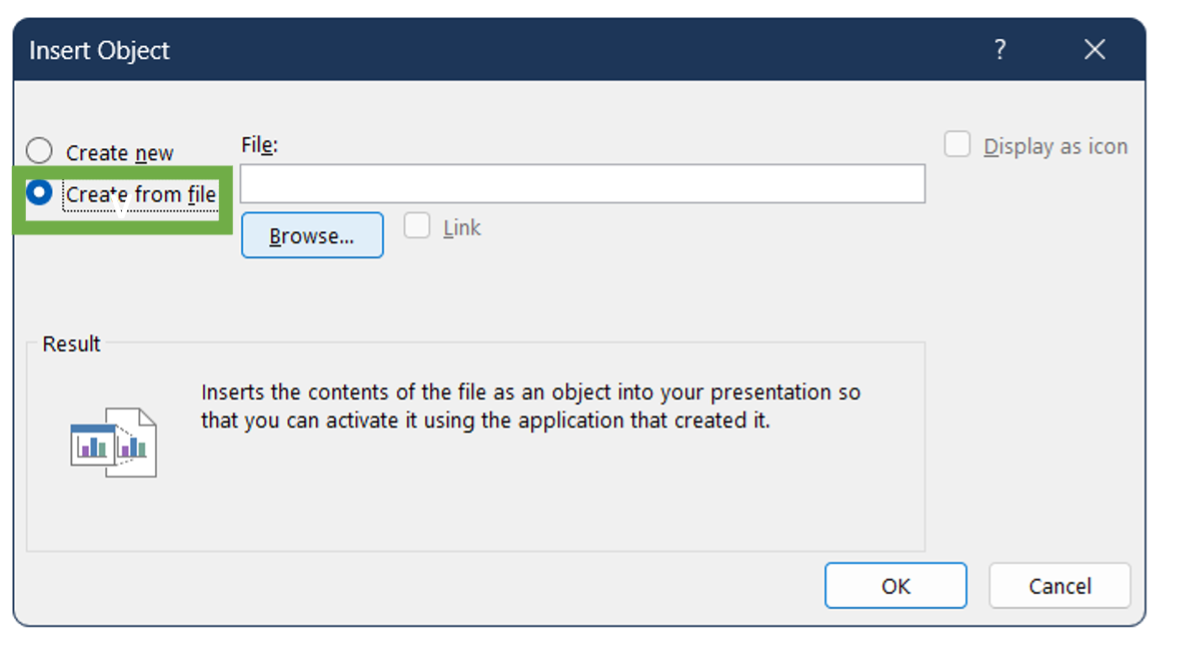Click the Browse button
The height and width of the screenshot is (655, 1187).
click(x=311, y=235)
